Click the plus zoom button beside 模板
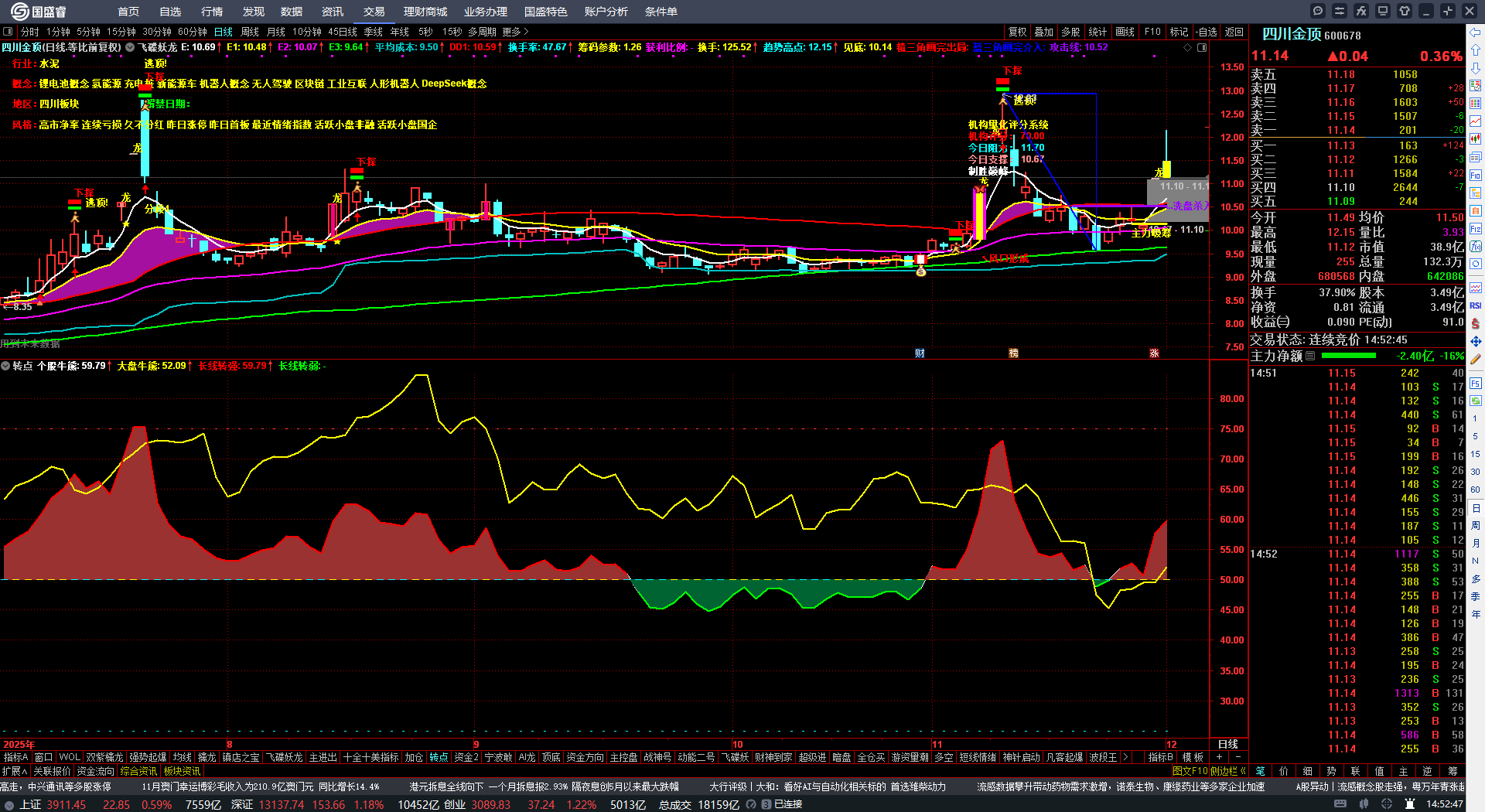This screenshot has width=1485, height=812. tap(1219, 757)
